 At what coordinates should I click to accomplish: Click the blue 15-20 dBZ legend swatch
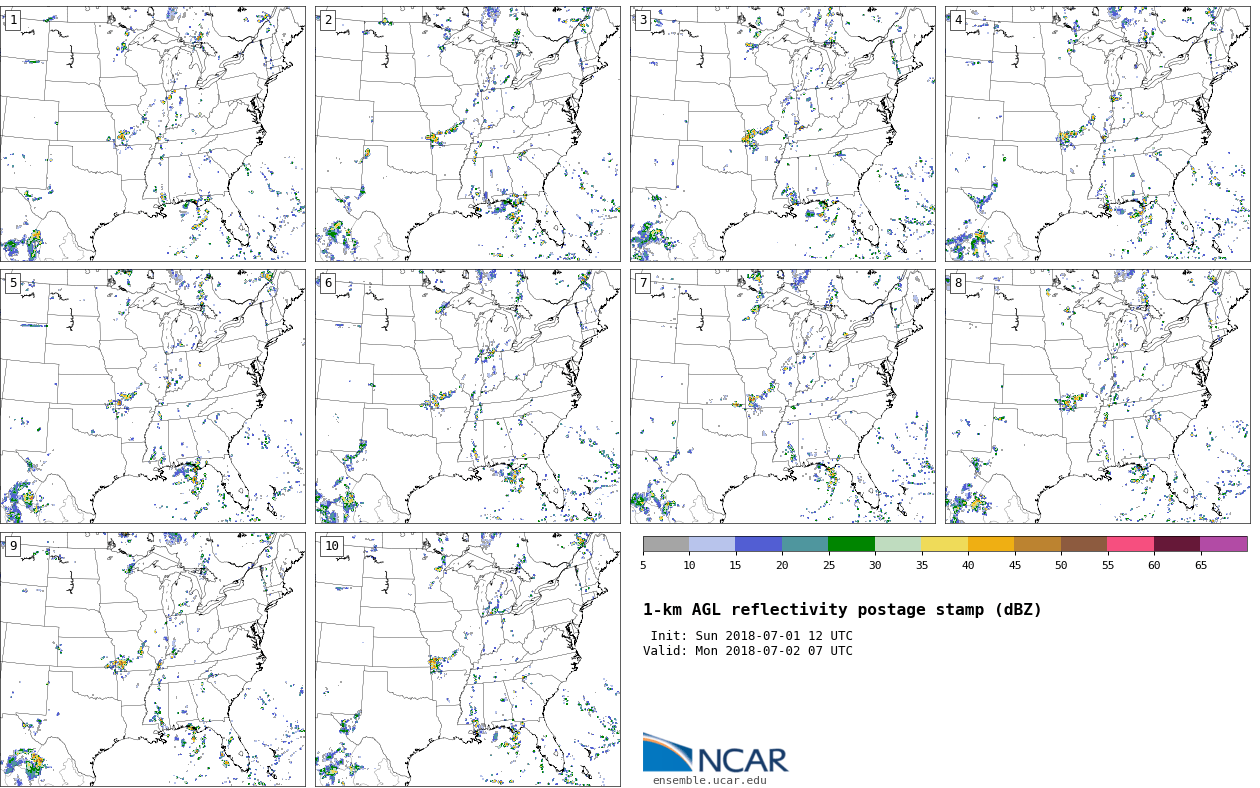[x=758, y=544]
